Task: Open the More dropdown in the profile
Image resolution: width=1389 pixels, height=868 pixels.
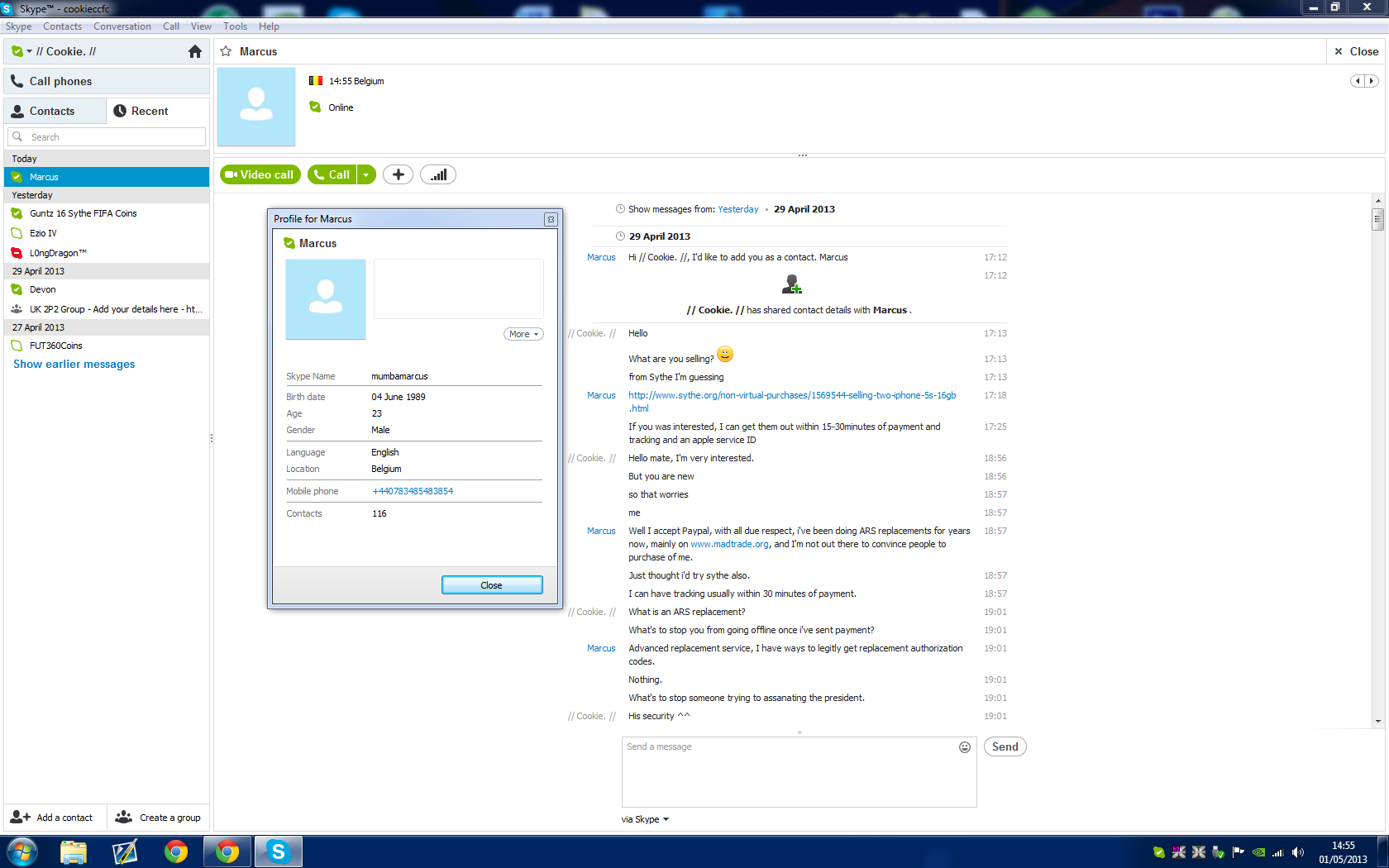Action: coord(523,334)
